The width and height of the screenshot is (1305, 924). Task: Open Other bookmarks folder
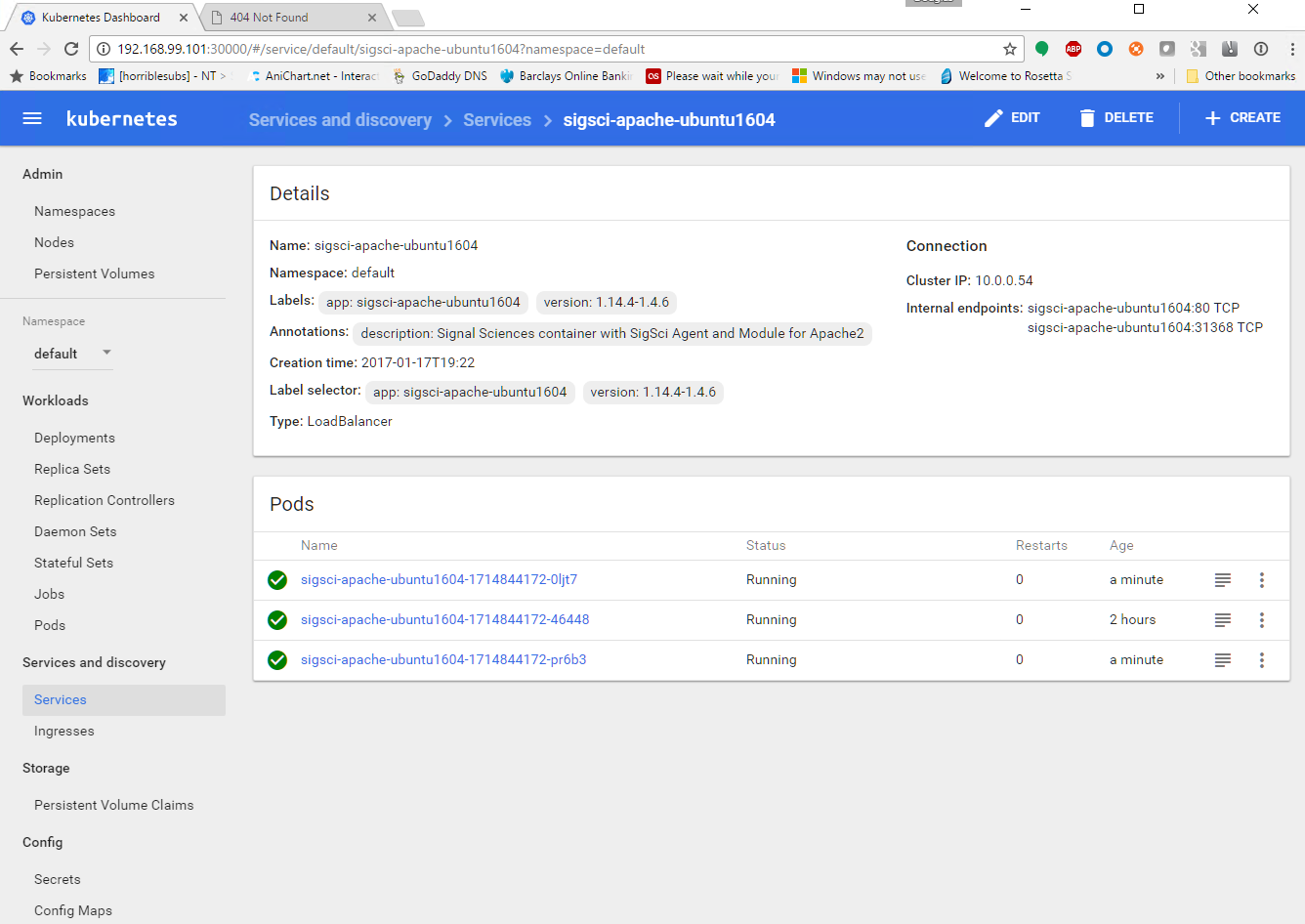(x=1241, y=76)
